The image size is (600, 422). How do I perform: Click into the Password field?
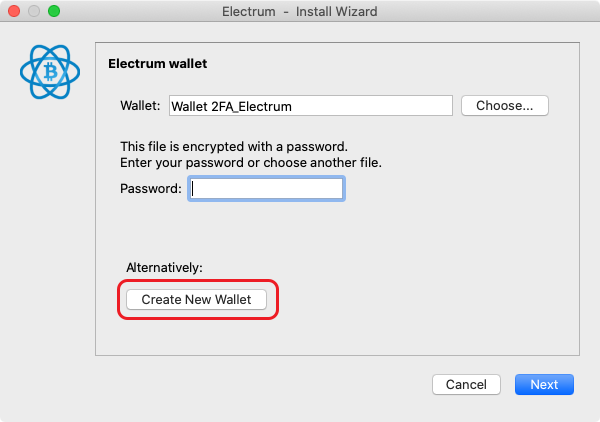point(266,188)
